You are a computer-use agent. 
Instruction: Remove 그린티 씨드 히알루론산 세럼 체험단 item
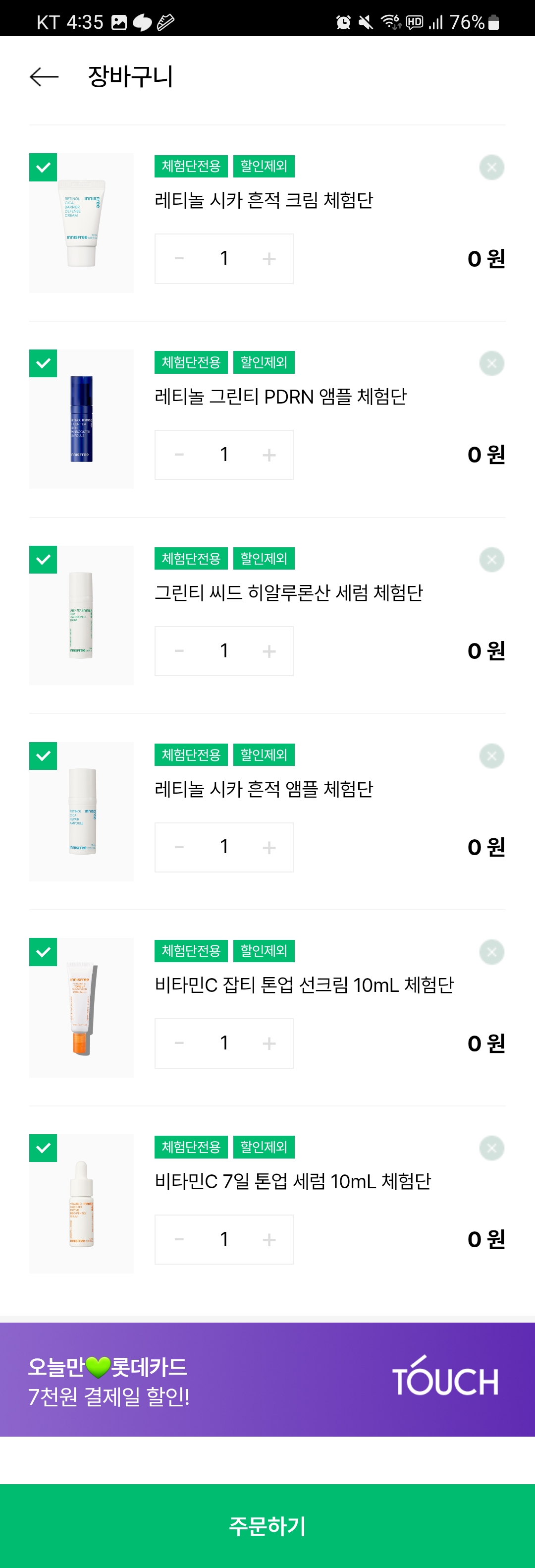click(x=491, y=560)
